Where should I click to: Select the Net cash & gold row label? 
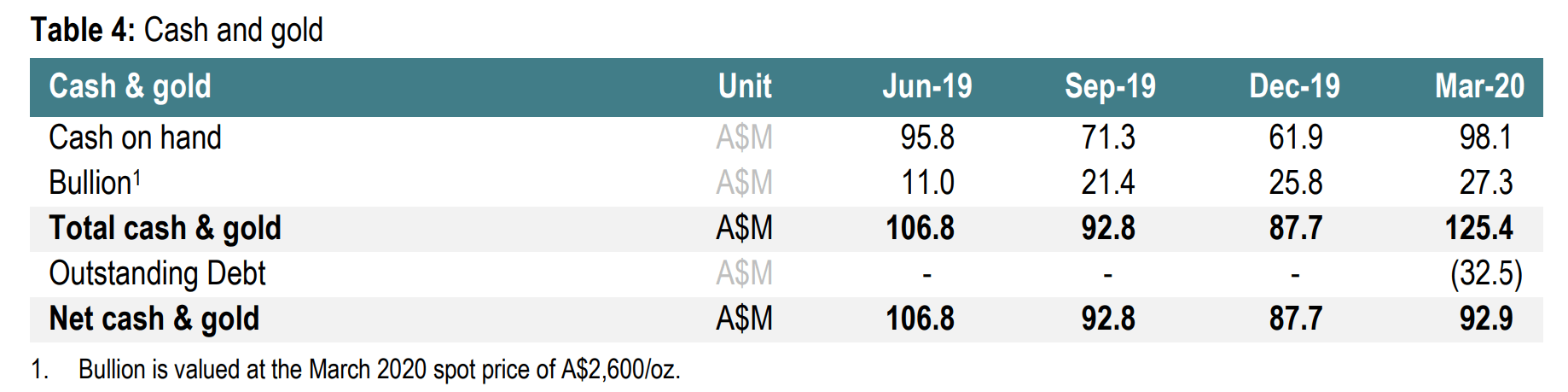154,319
